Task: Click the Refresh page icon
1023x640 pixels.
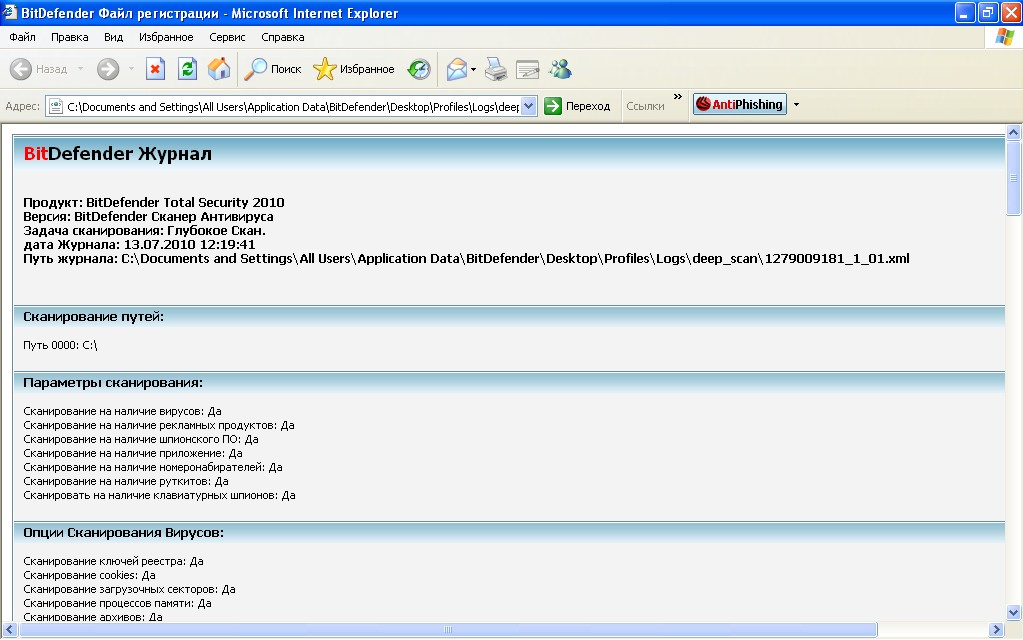Action: pos(187,69)
